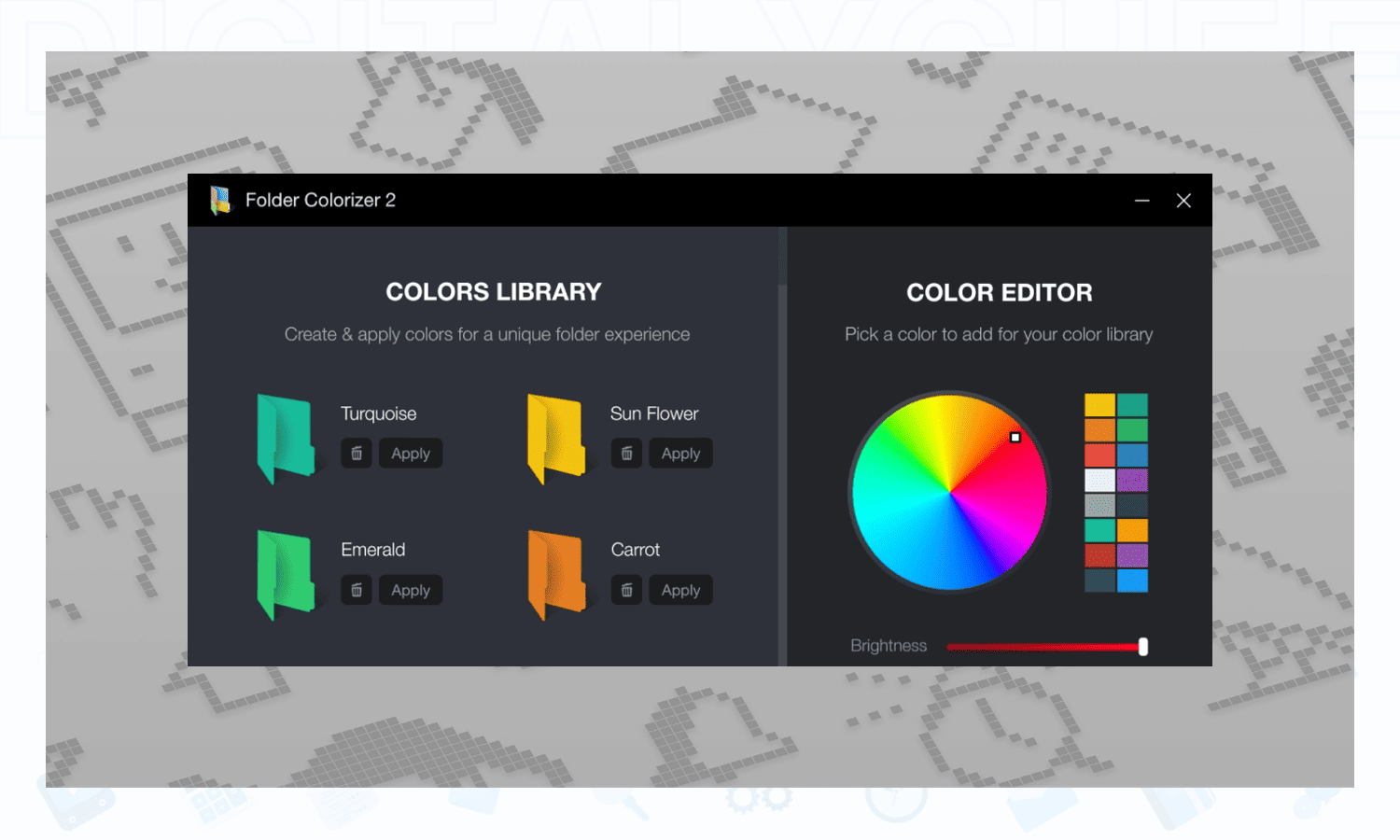Click the 'Folder Colorizer 2' title text
The image size is (1400, 840).
click(320, 200)
